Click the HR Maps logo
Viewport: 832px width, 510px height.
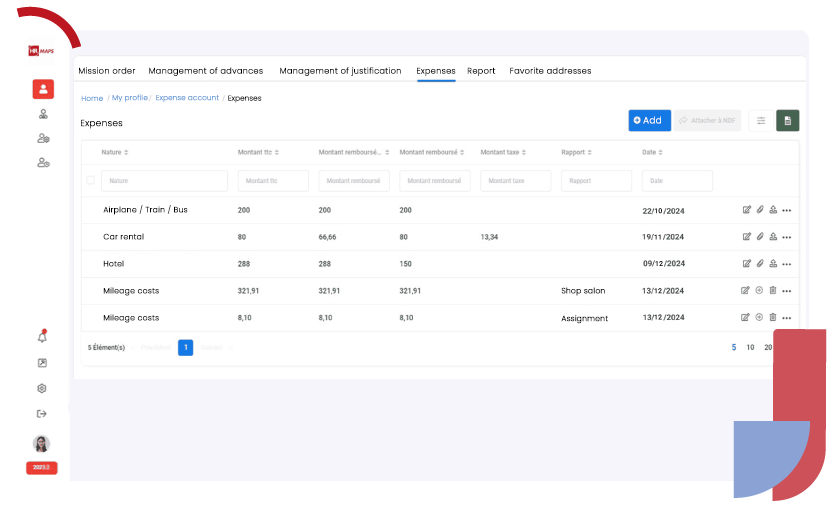click(41, 51)
